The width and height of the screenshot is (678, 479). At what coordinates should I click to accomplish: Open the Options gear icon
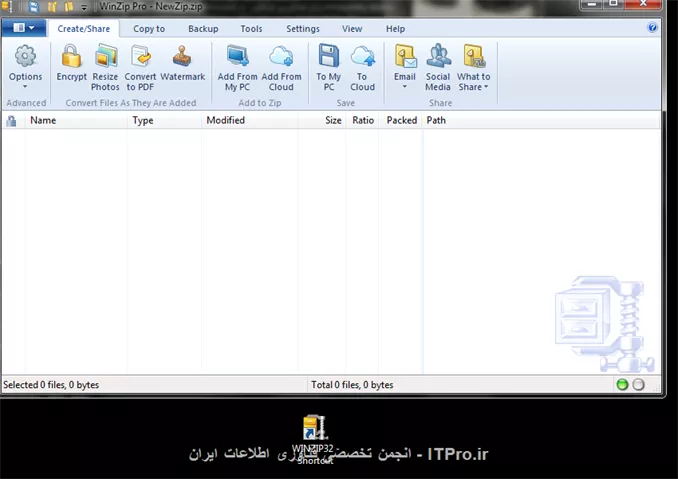pos(26,56)
